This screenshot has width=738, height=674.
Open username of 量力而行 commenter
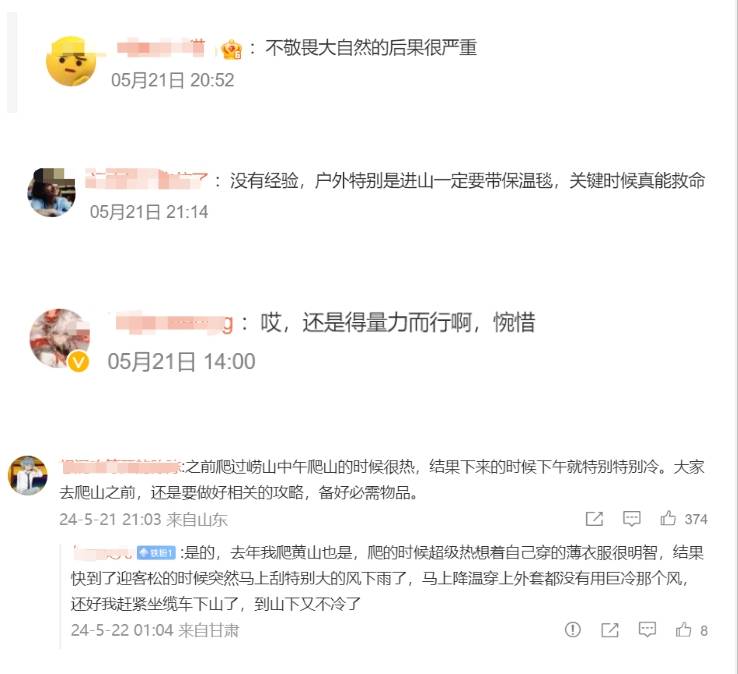(174, 323)
